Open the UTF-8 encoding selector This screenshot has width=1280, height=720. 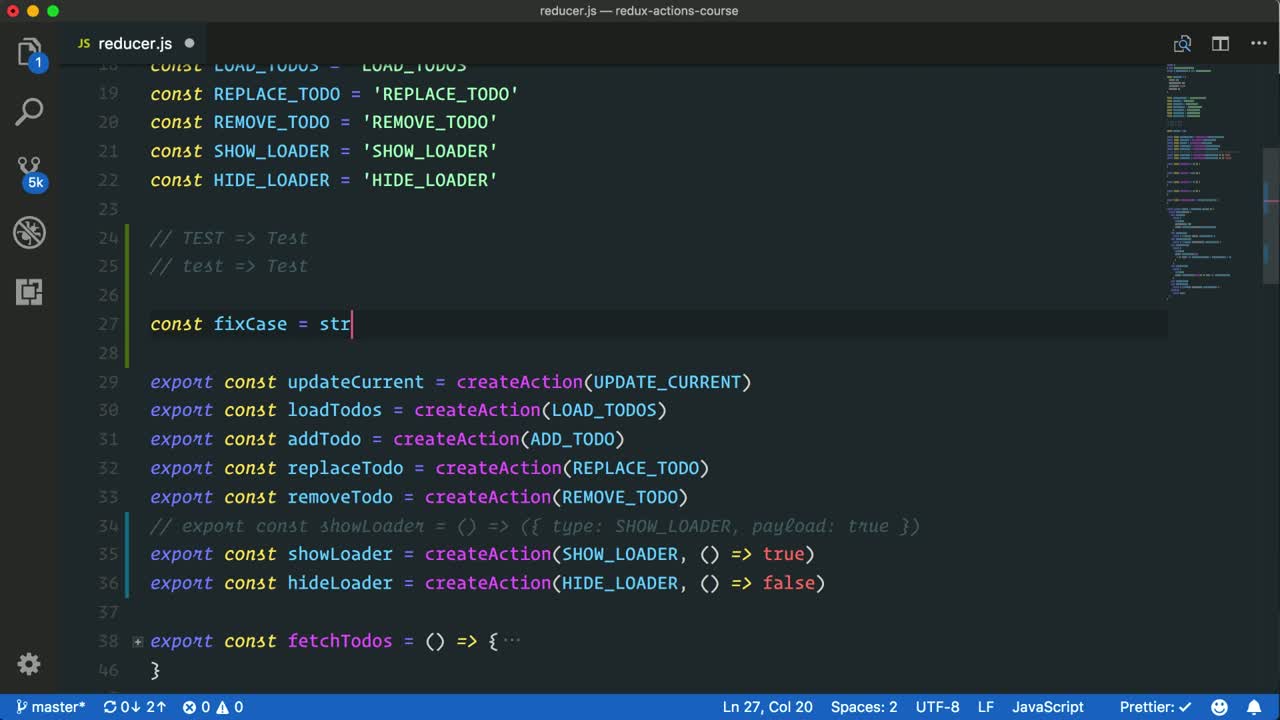pyautogui.click(x=937, y=707)
